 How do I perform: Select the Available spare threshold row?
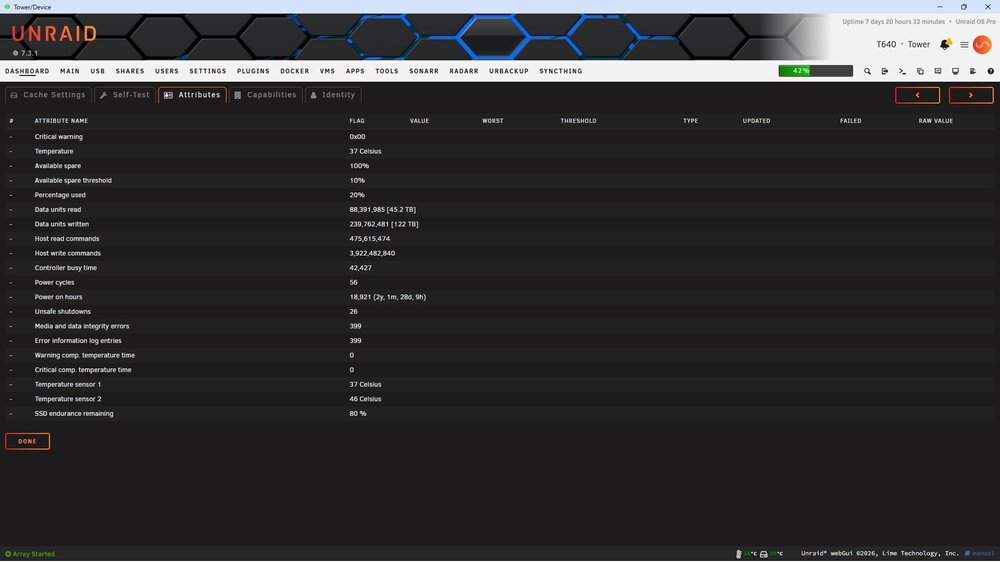tap(500, 181)
